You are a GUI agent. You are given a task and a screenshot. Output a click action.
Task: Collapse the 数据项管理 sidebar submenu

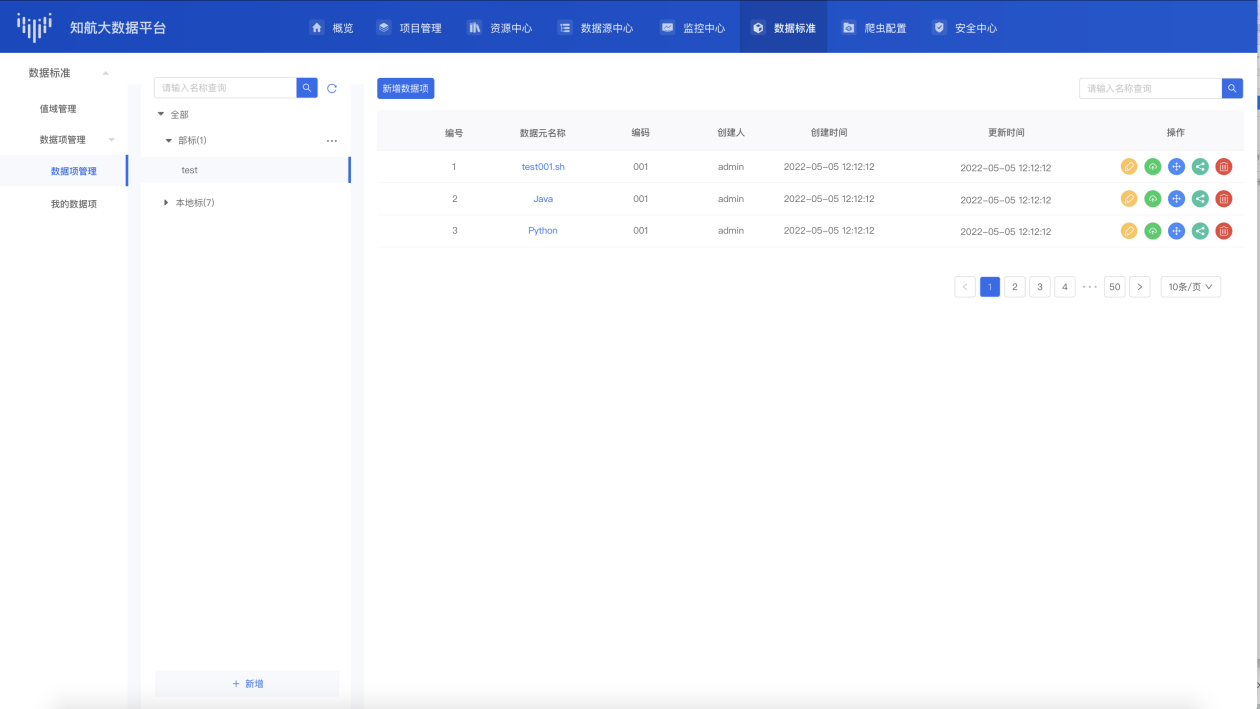[x=111, y=140]
